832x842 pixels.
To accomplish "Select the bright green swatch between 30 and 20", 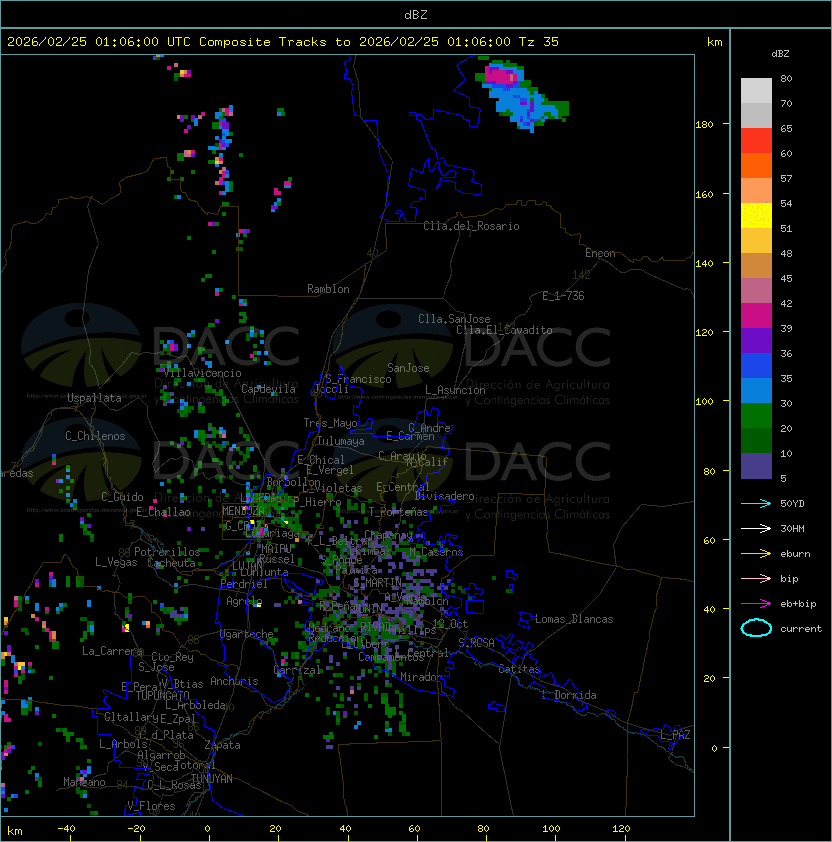I will tap(756, 416).
